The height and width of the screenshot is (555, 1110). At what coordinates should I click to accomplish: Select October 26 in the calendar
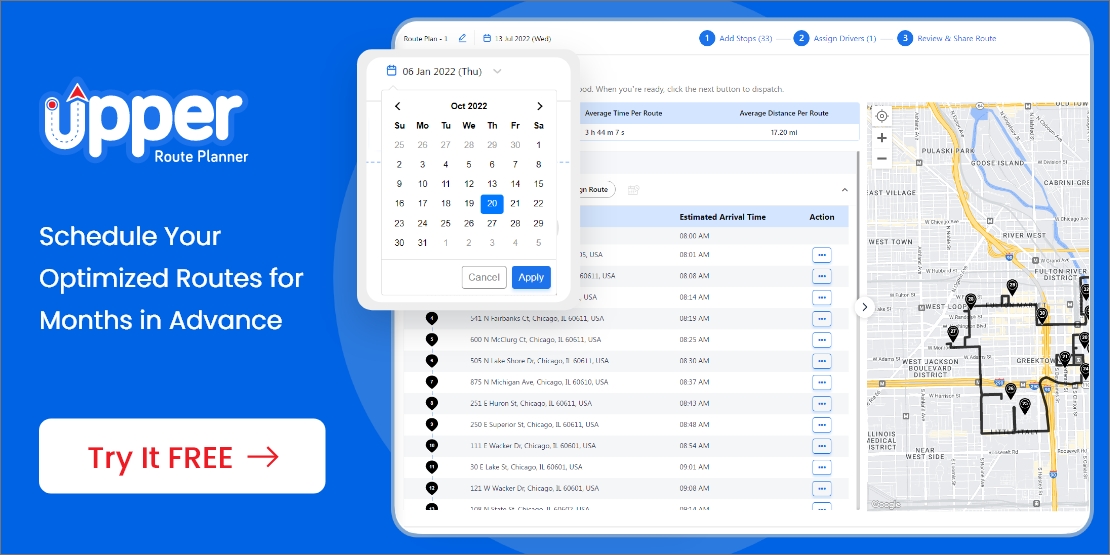click(x=469, y=224)
